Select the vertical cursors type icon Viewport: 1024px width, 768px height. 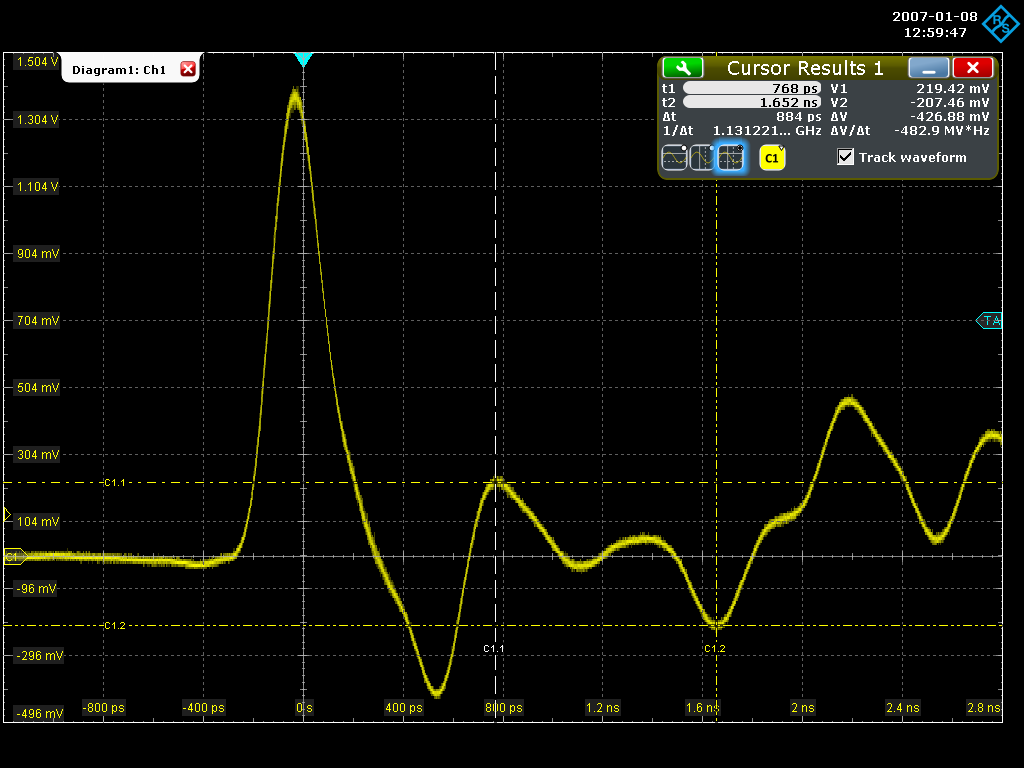(702, 157)
